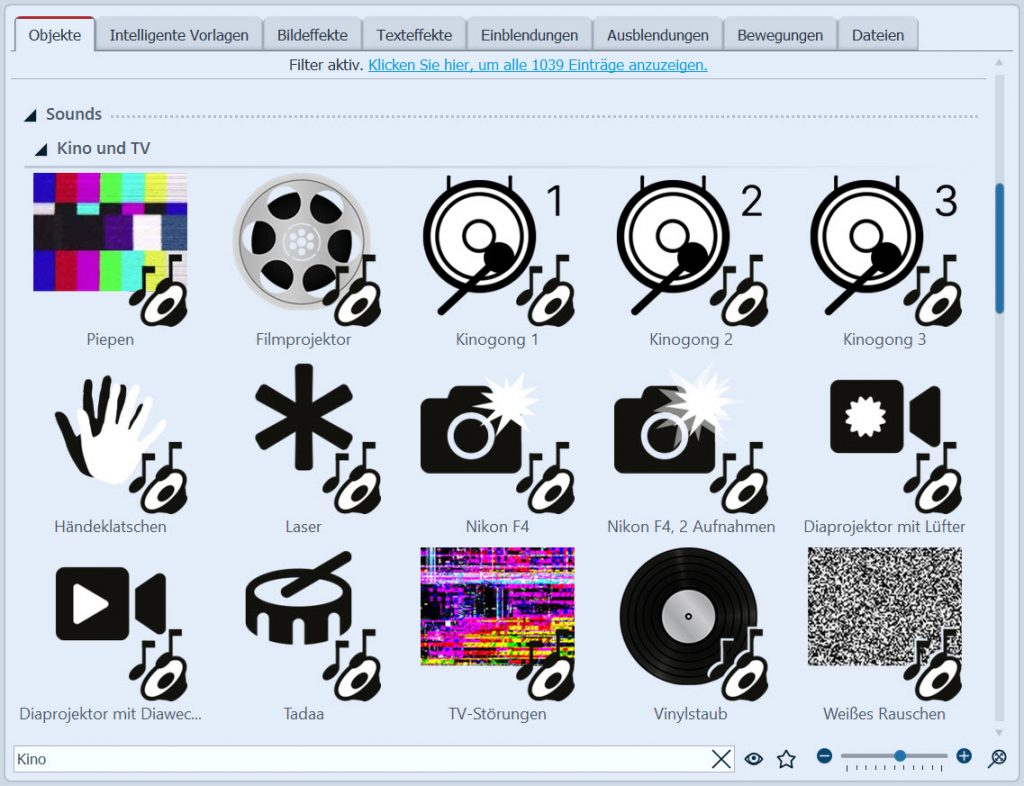The image size is (1024, 786).
Task: Open the Intelligente Vorlagen tab
Action: 179,35
